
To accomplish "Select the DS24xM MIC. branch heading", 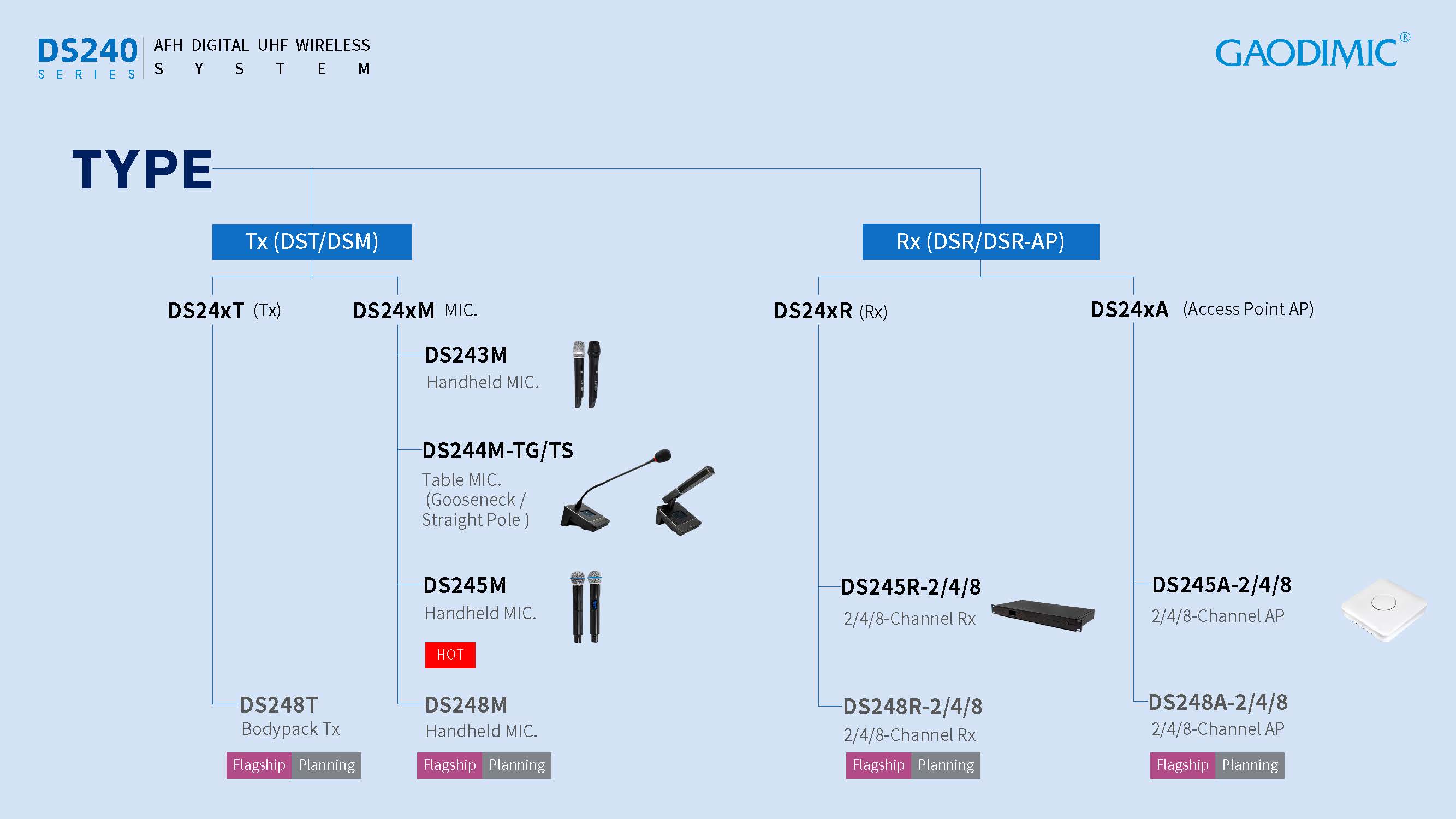I will [414, 310].
